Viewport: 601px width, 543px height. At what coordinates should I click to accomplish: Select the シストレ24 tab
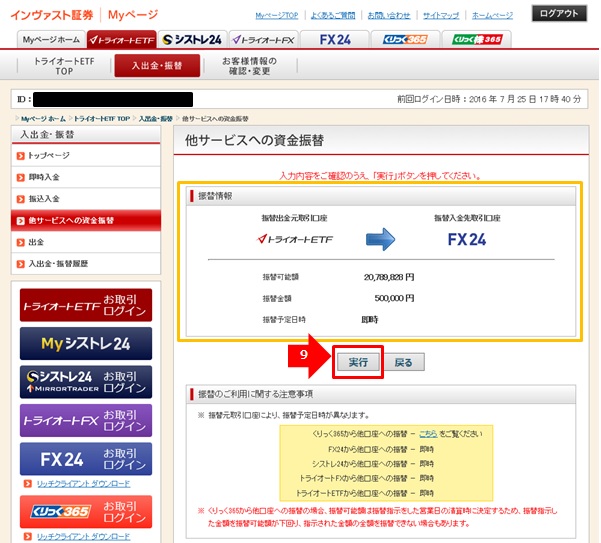point(192,39)
